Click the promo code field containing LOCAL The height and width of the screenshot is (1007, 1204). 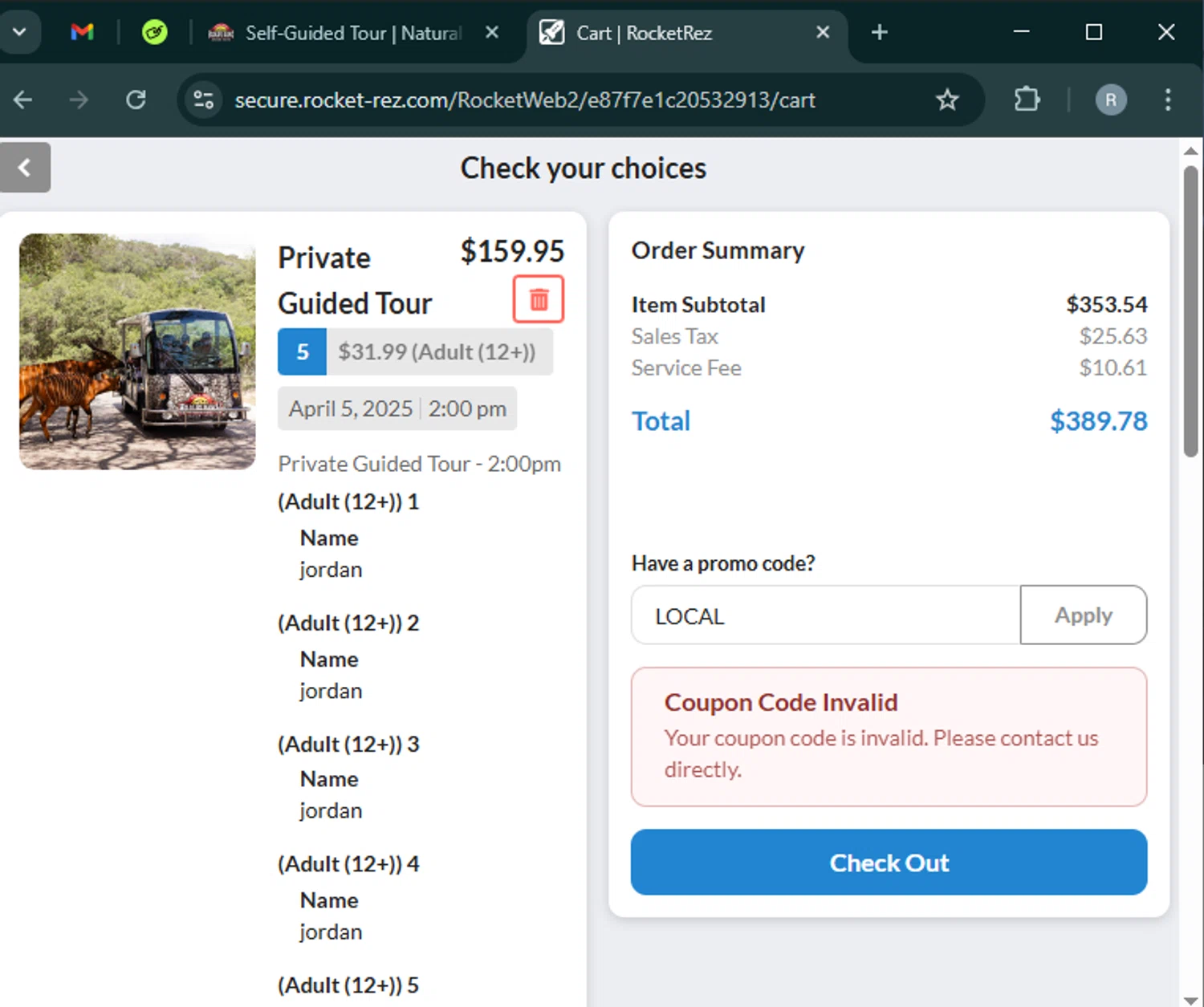[826, 615]
